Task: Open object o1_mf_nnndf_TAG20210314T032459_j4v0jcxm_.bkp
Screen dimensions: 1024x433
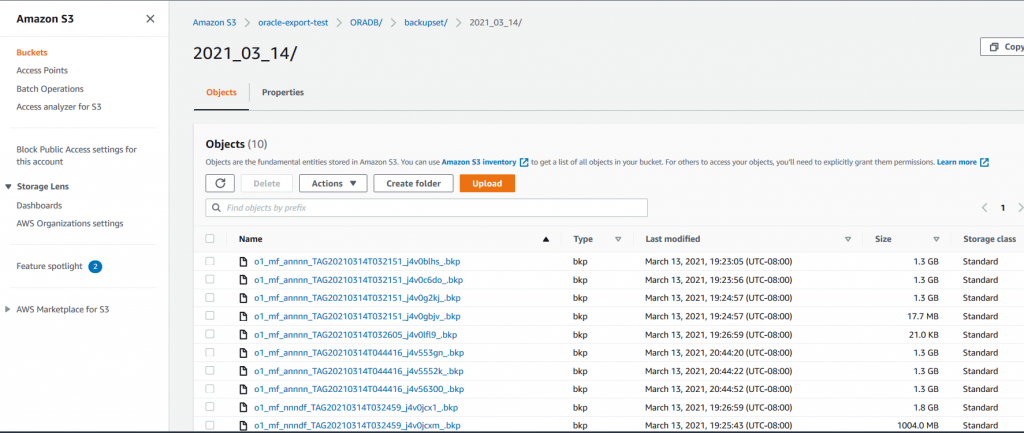Action: [357, 426]
